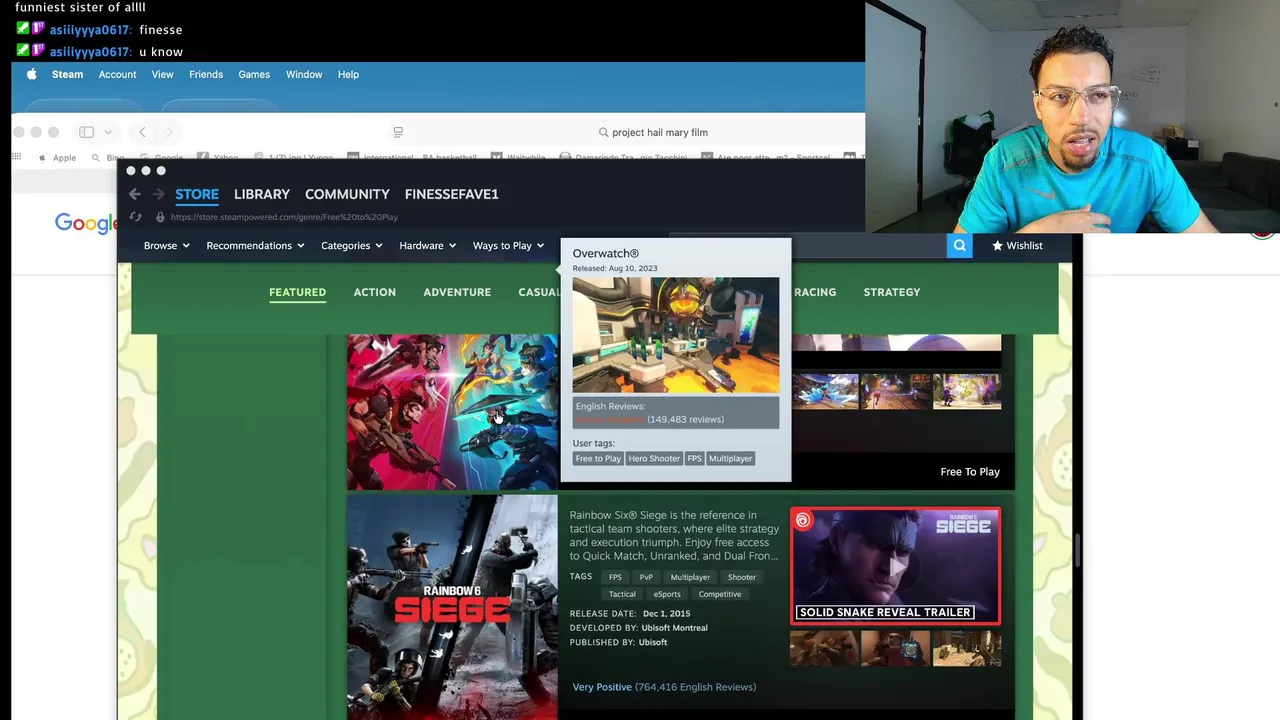Switch to the LIBRARY tab

[262, 194]
